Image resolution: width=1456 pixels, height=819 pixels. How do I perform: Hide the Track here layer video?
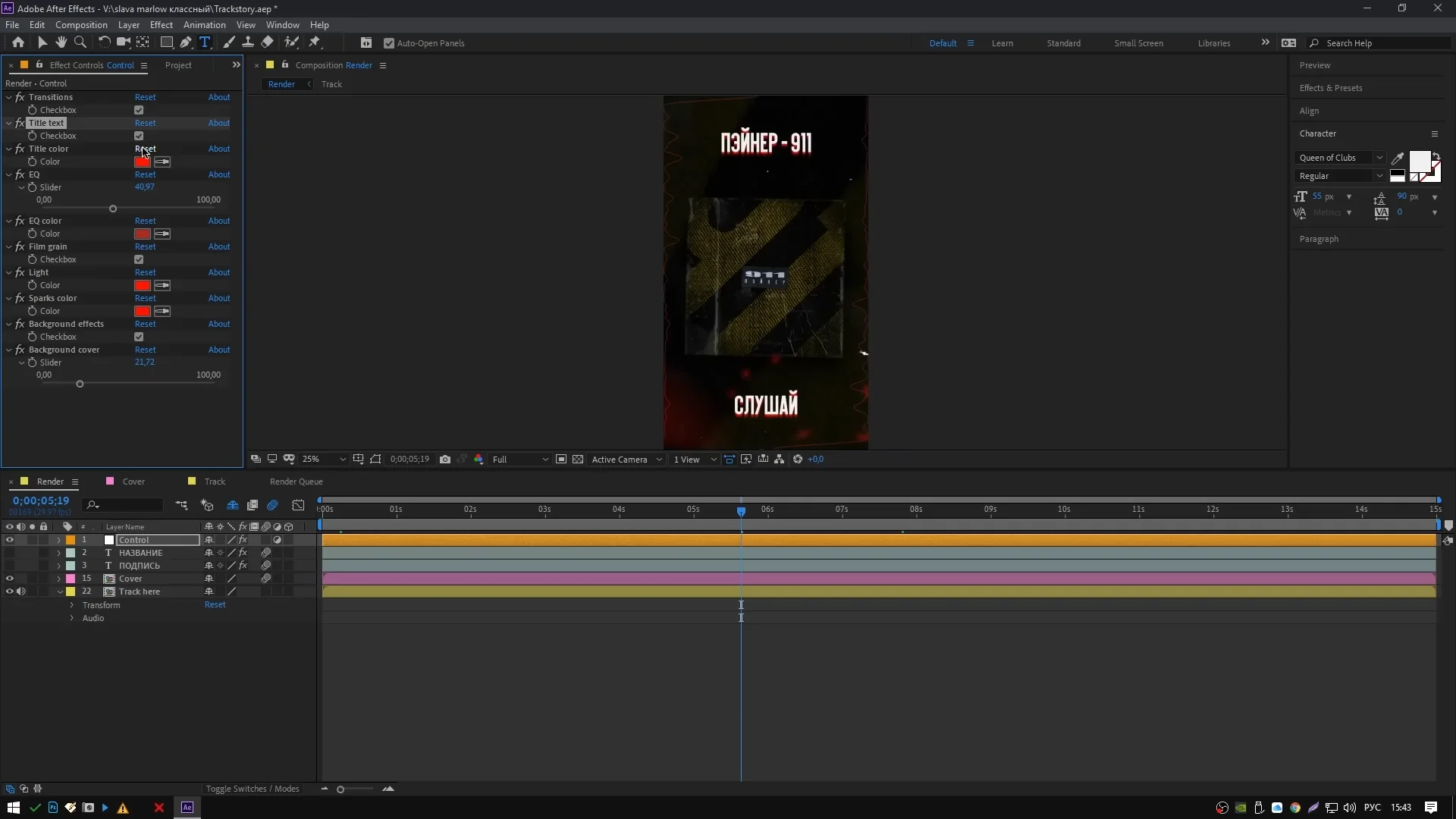(10, 591)
